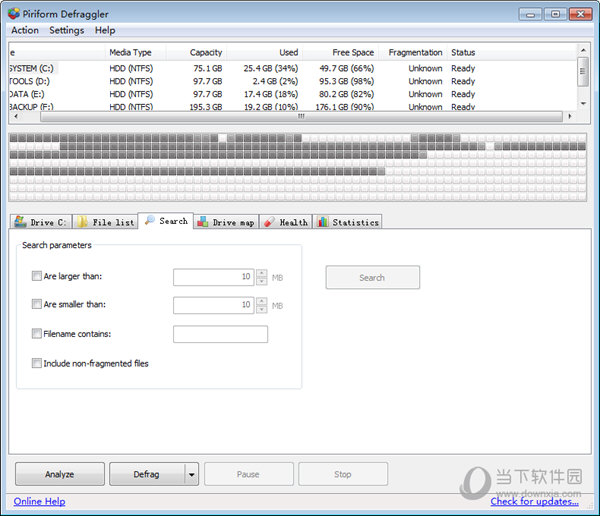The height and width of the screenshot is (516, 600).
Task: Select the DATA (E:) drive row
Action: [293, 94]
